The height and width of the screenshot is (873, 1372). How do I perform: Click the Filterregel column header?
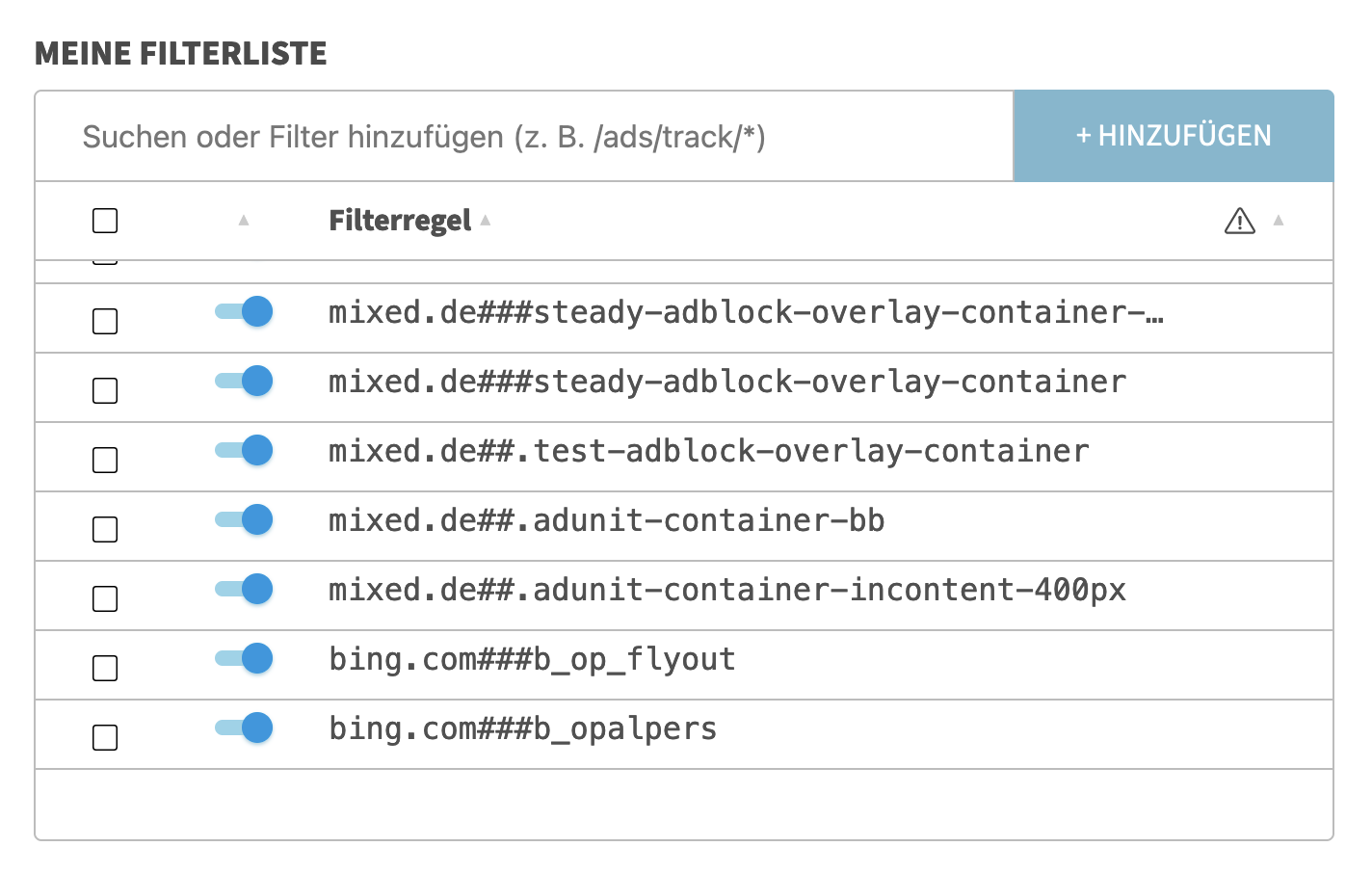coord(400,221)
